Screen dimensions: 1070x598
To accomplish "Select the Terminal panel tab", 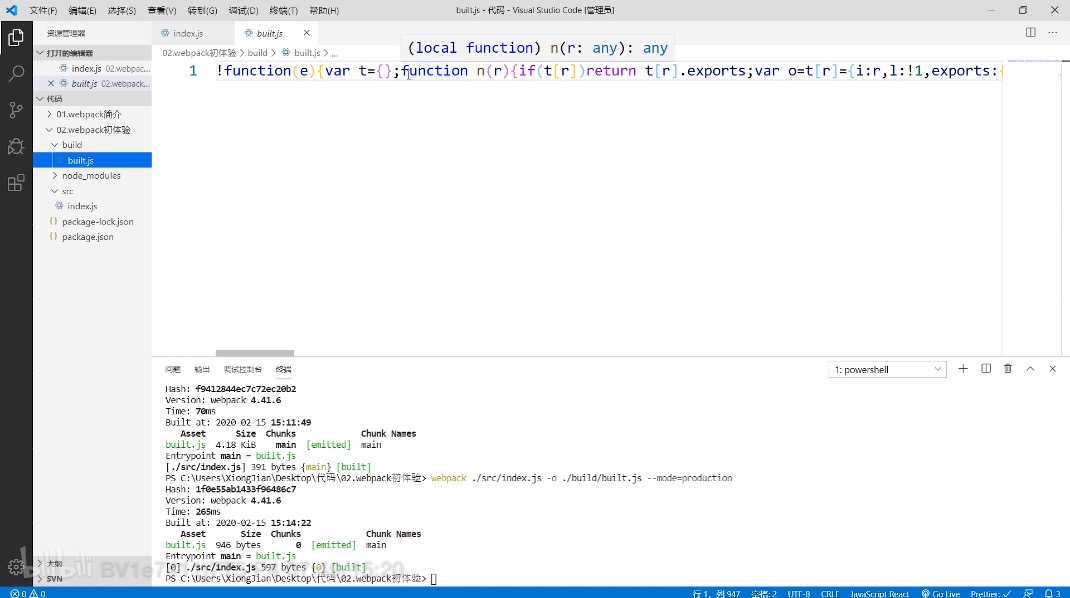I will [284, 369].
